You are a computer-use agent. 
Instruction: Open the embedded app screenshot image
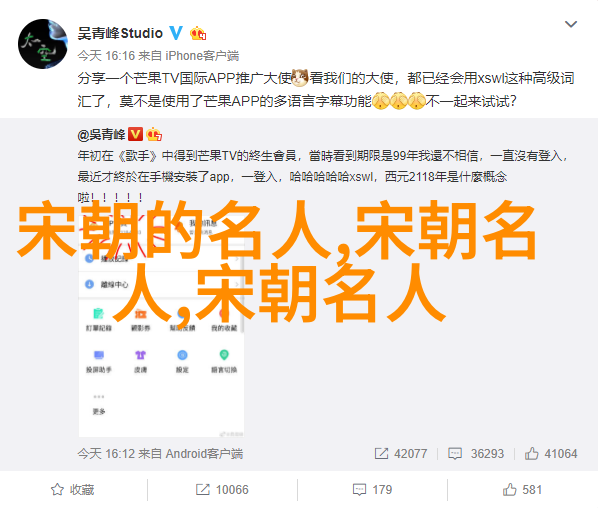tap(161, 326)
